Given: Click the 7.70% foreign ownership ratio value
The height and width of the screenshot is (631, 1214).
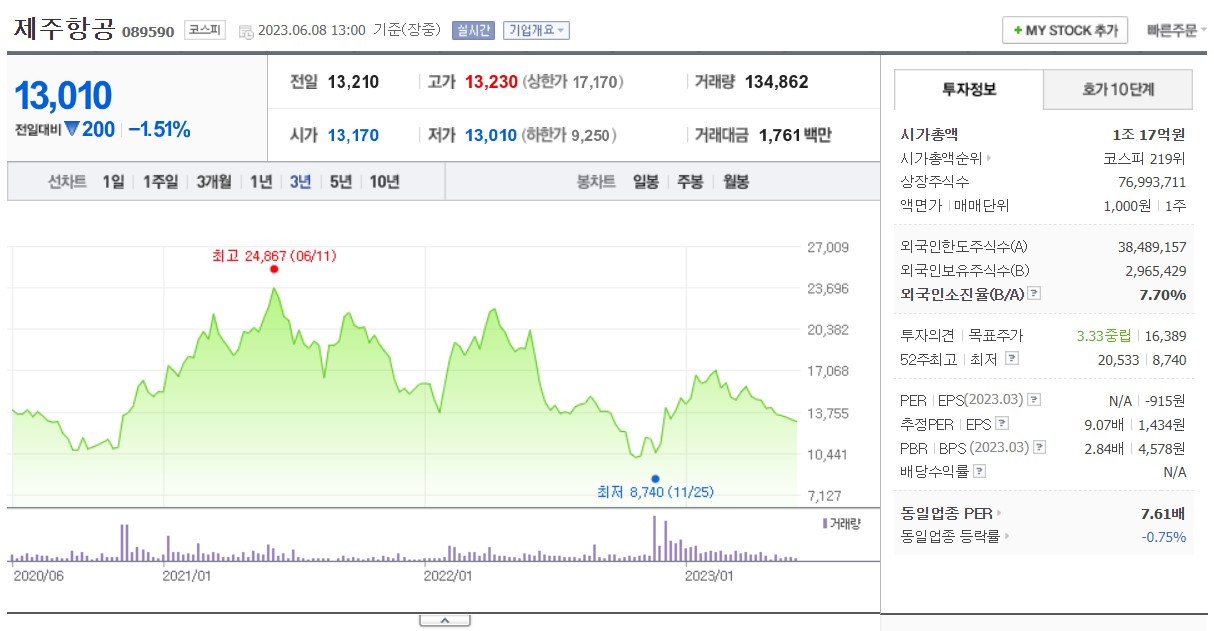Looking at the screenshot, I should (x=1162, y=294).
